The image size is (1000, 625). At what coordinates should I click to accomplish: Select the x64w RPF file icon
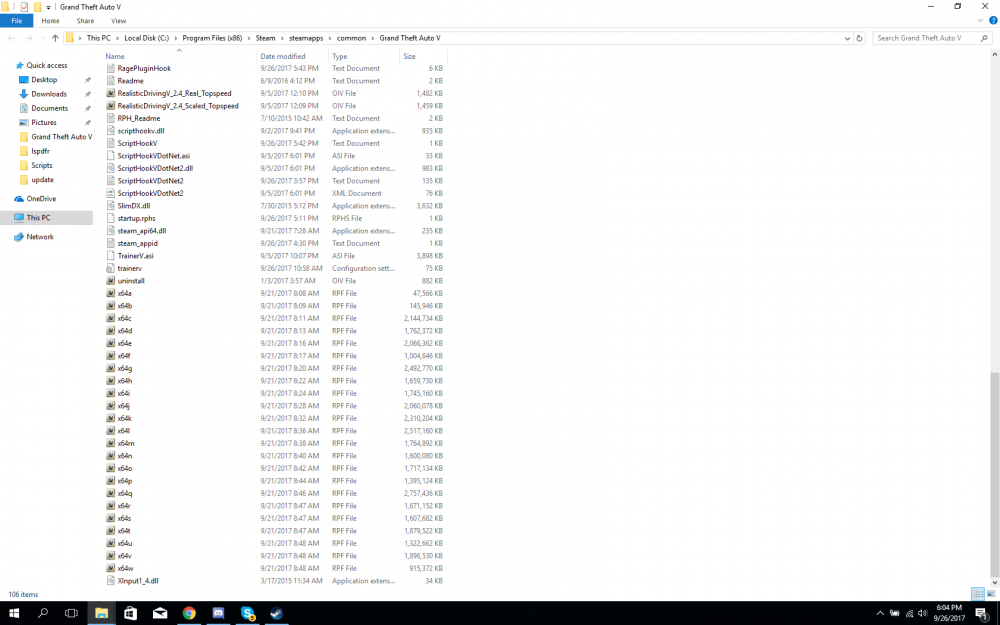(110, 568)
